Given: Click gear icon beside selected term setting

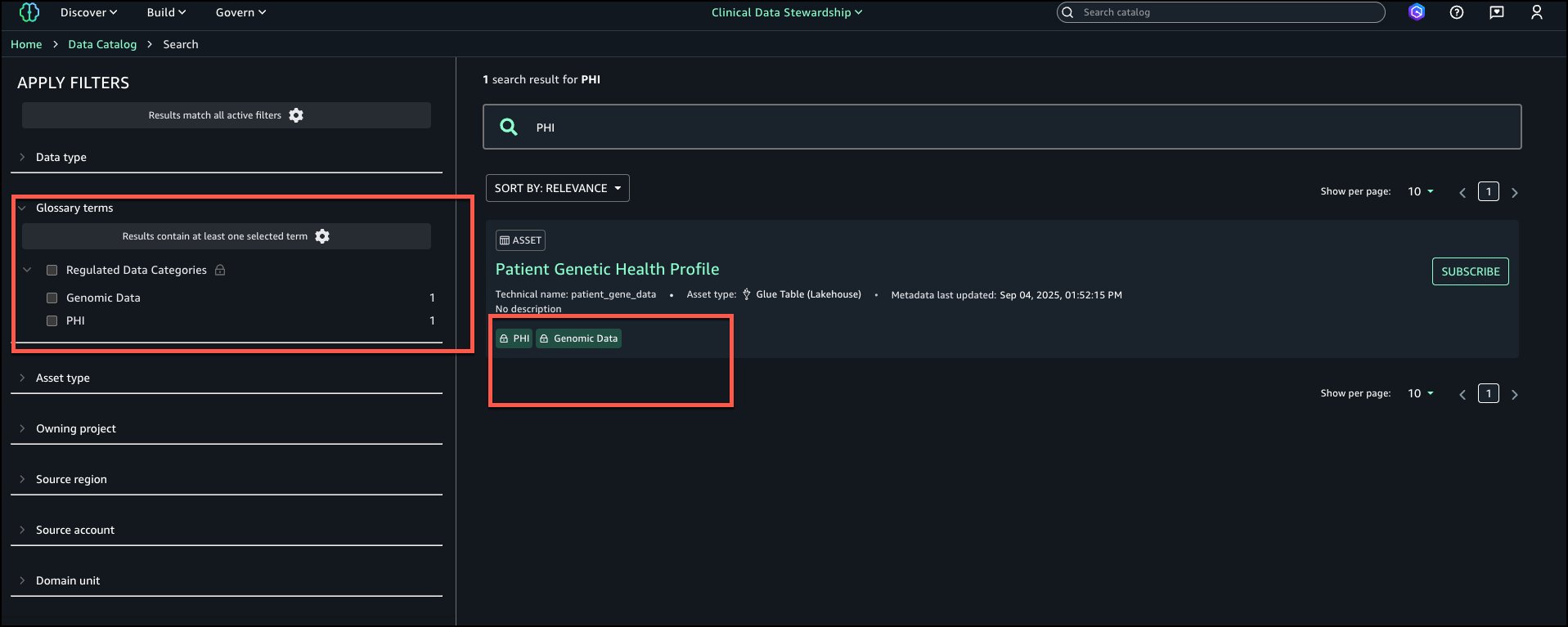Looking at the screenshot, I should pyautogui.click(x=322, y=236).
